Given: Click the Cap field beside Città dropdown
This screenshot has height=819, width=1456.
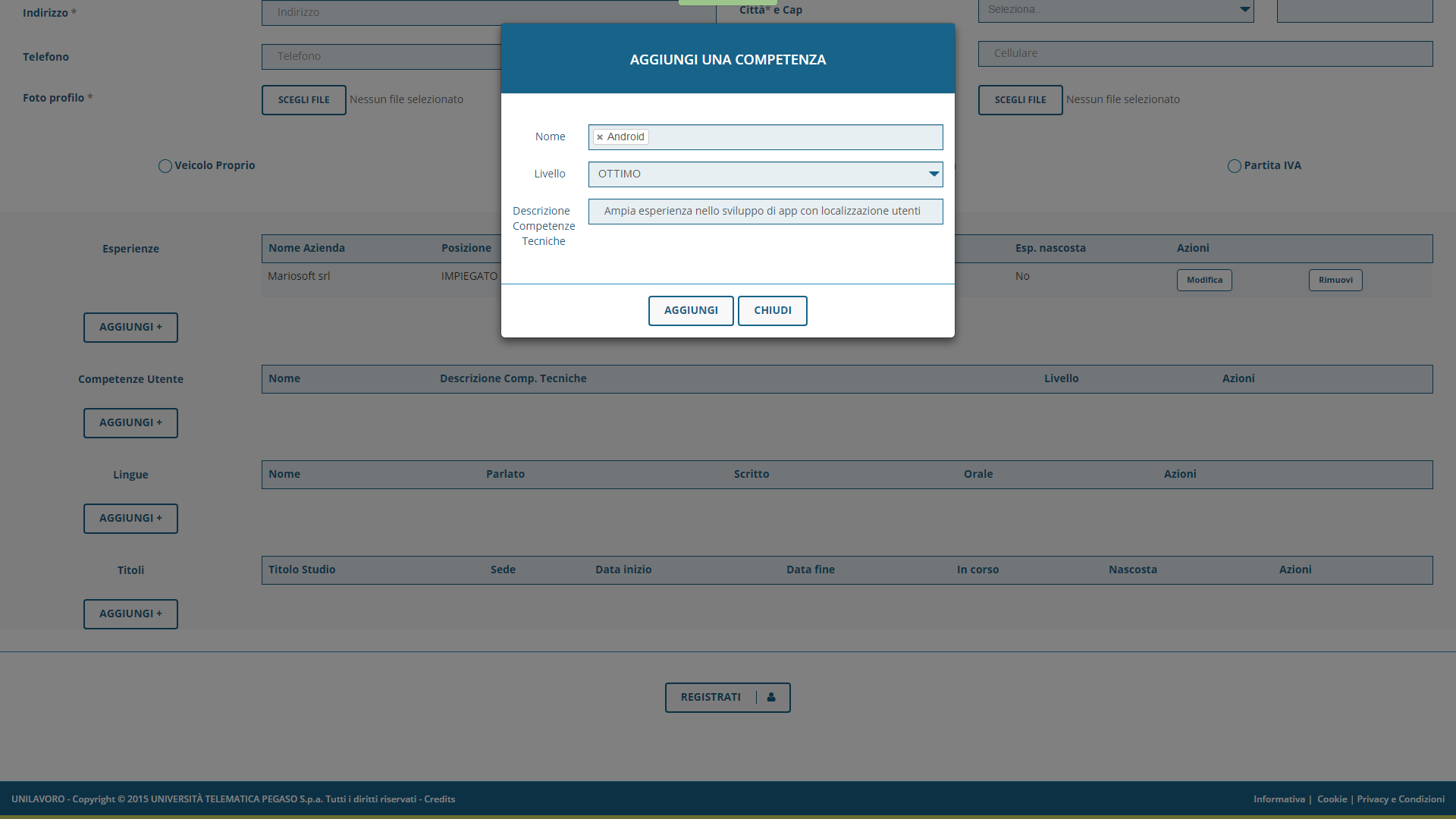Looking at the screenshot, I should click(1354, 10).
